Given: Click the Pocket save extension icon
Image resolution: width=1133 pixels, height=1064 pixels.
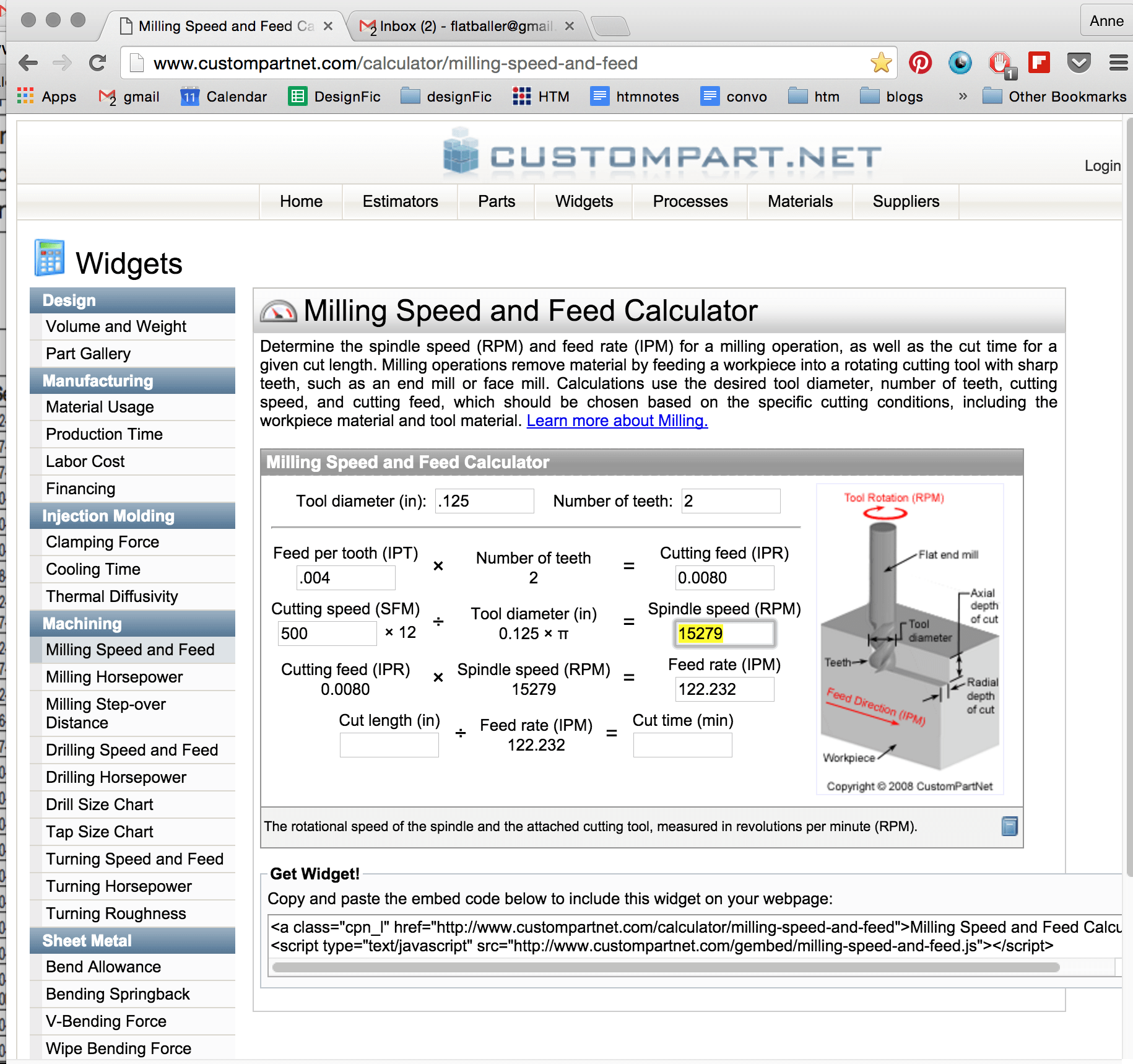Looking at the screenshot, I should click(x=1079, y=63).
